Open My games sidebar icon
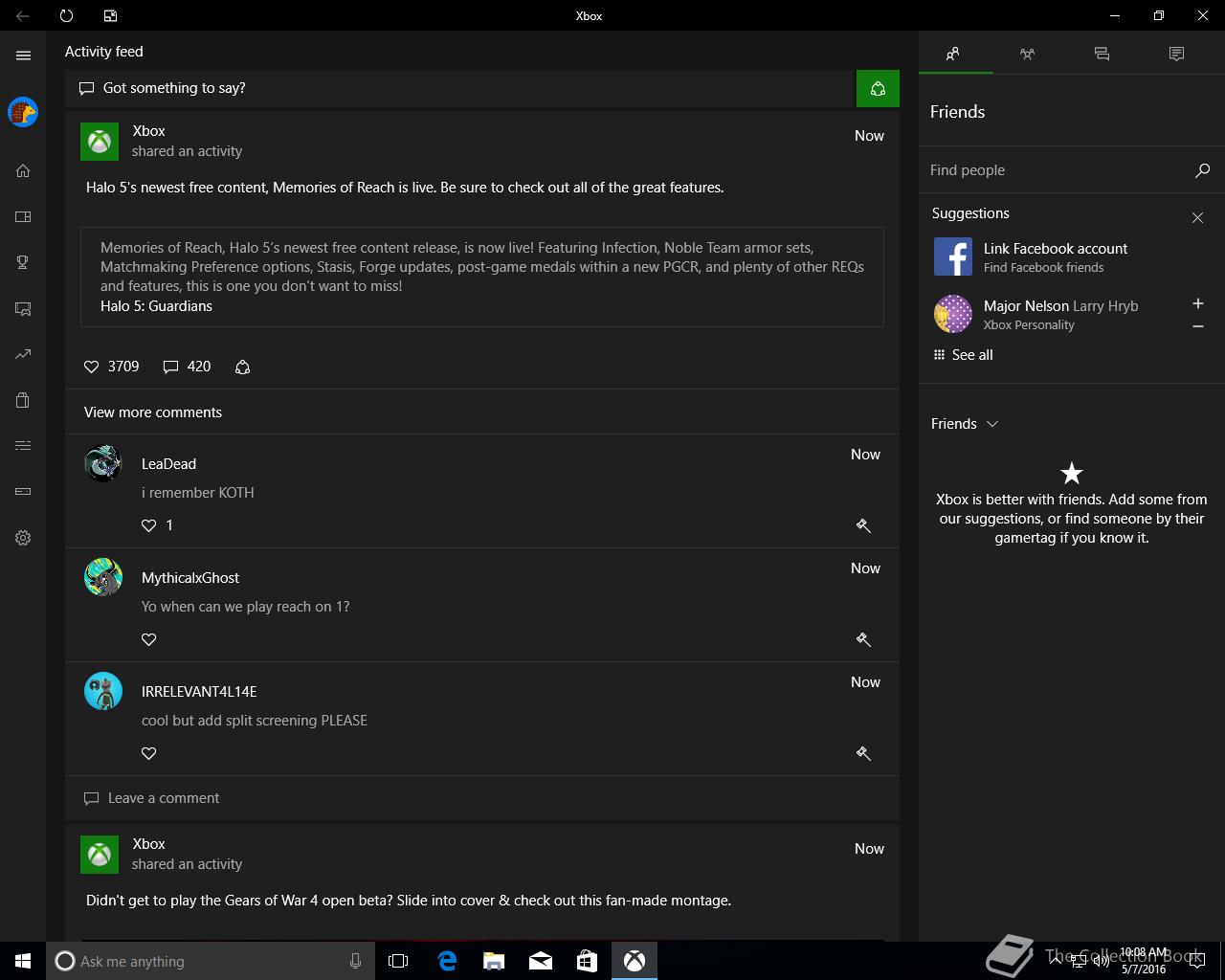The image size is (1225, 980). pyautogui.click(x=23, y=216)
